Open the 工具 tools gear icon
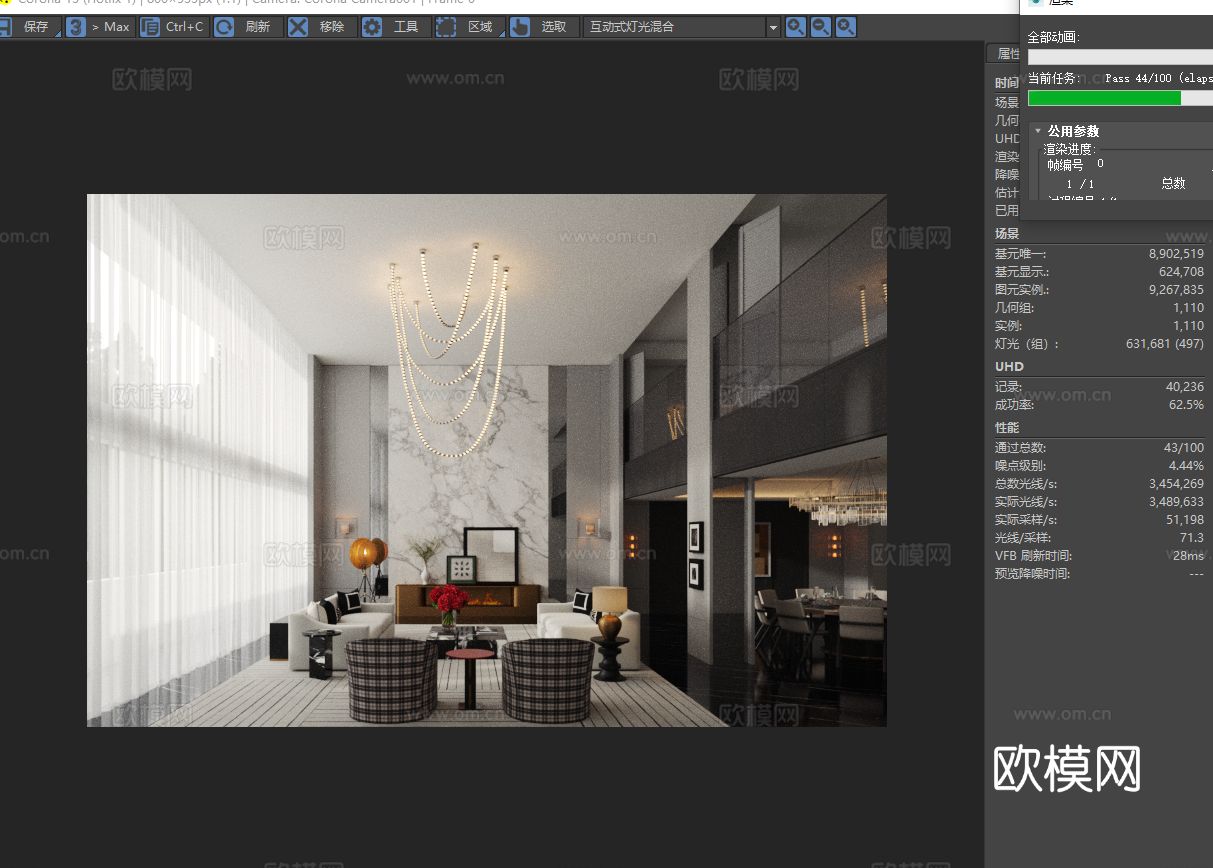The image size is (1213, 868). [371, 27]
